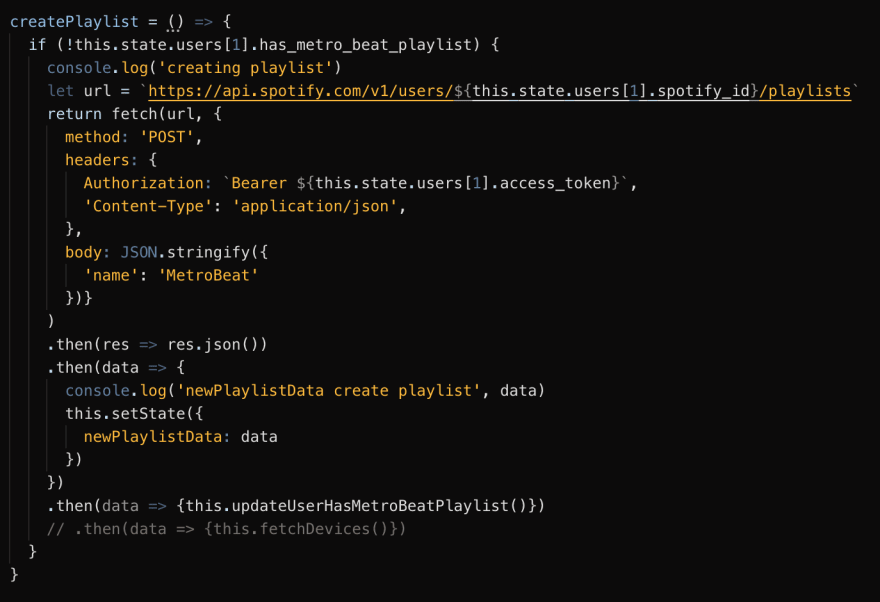Screen dimensions: 880x602
Task: Click the Authorization header key
Action: point(144,183)
